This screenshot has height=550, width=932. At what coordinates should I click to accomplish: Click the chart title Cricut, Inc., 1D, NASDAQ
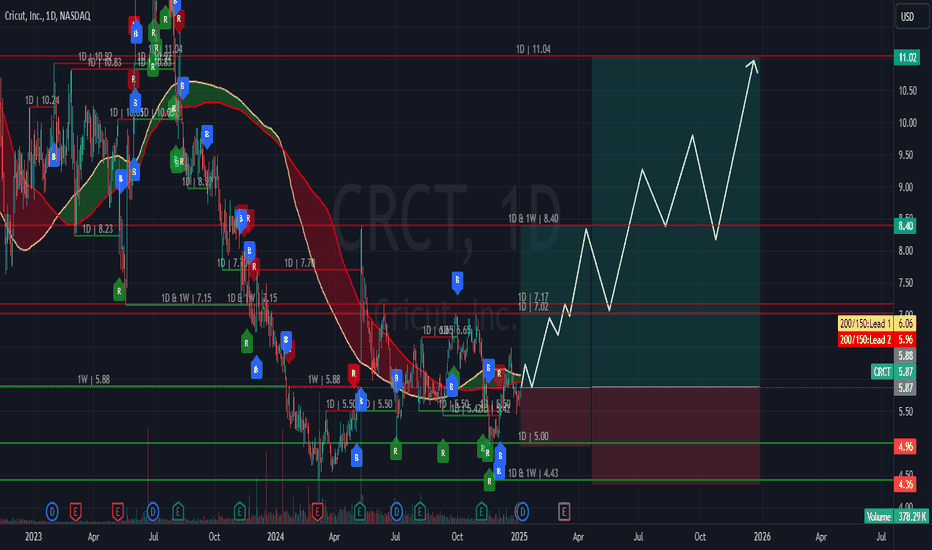pos(48,16)
